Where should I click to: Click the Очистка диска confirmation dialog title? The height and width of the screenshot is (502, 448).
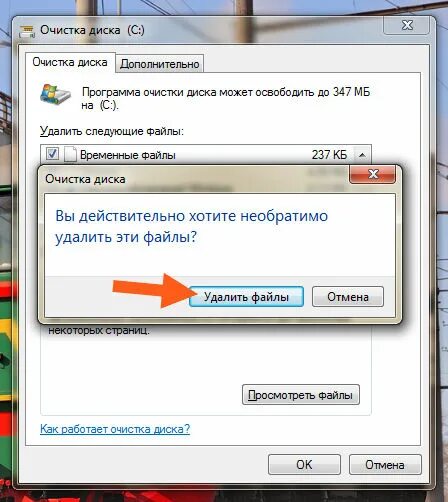tap(85, 179)
